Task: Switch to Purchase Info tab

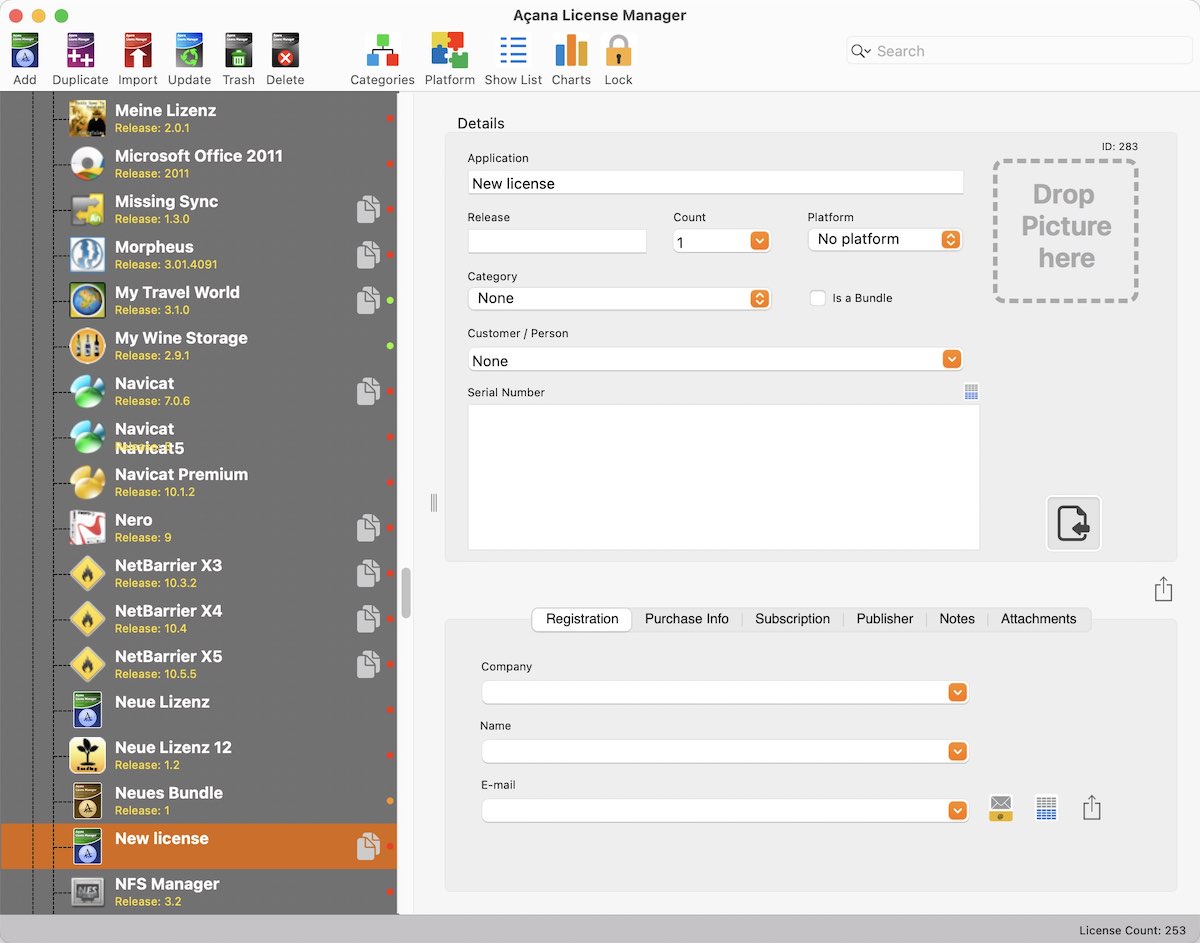Action: 687,619
